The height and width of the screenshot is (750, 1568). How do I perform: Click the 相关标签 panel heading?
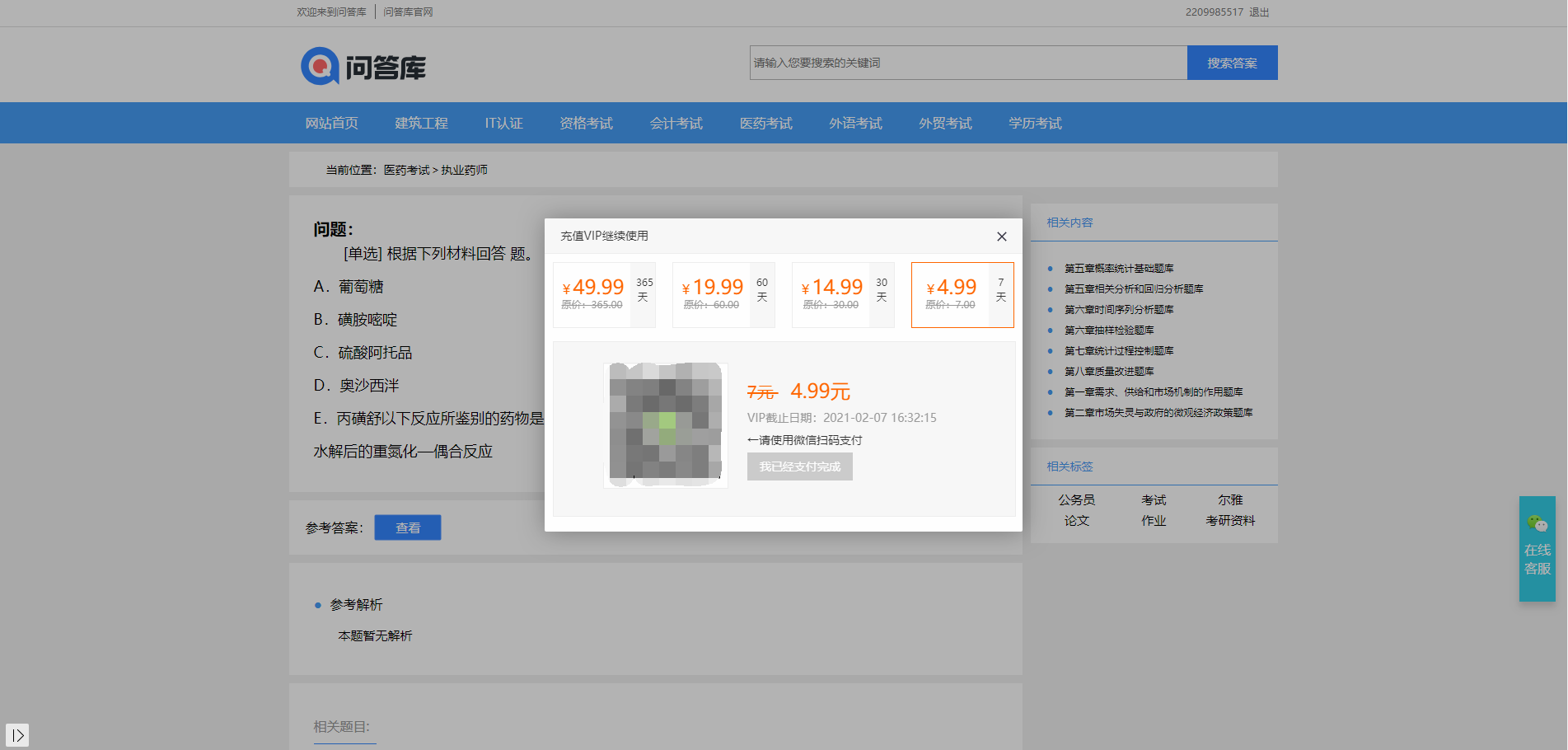point(1070,466)
